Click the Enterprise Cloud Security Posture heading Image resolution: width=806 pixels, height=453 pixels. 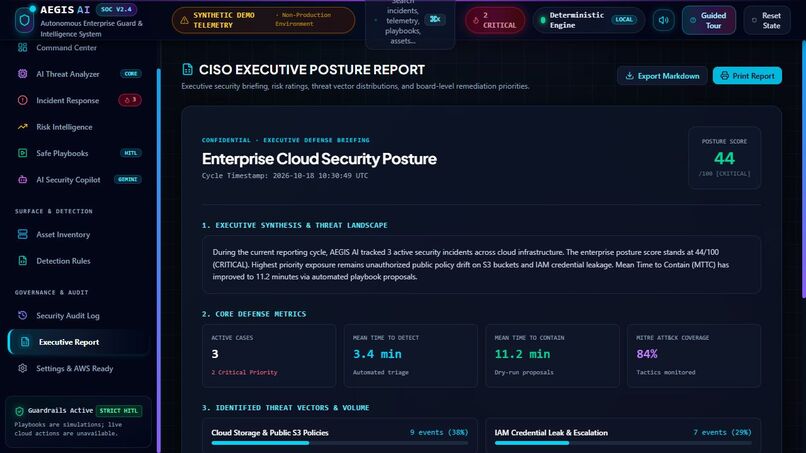click(x=319, y=159)
